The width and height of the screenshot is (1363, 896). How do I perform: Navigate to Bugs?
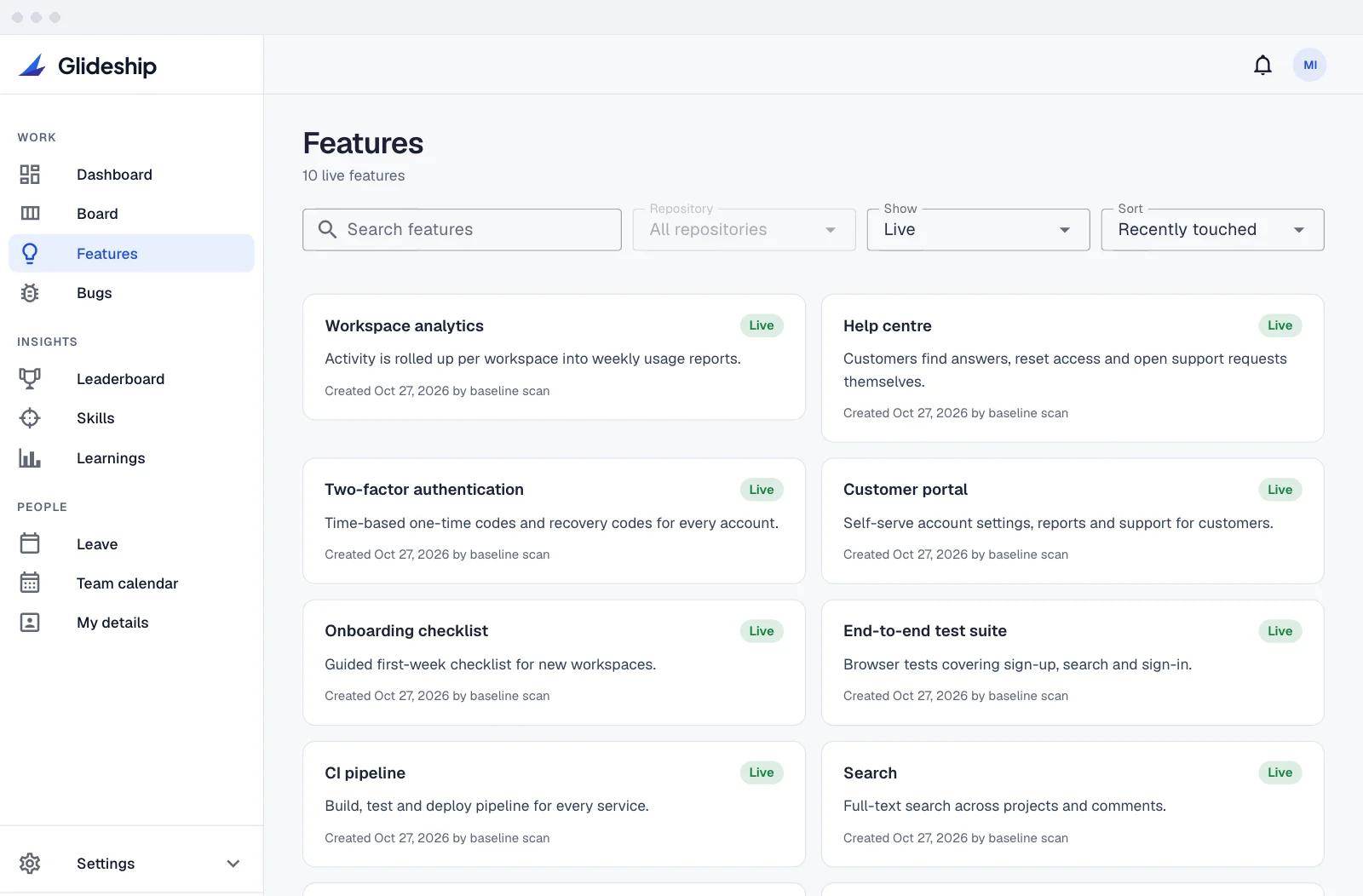[131, 293]
